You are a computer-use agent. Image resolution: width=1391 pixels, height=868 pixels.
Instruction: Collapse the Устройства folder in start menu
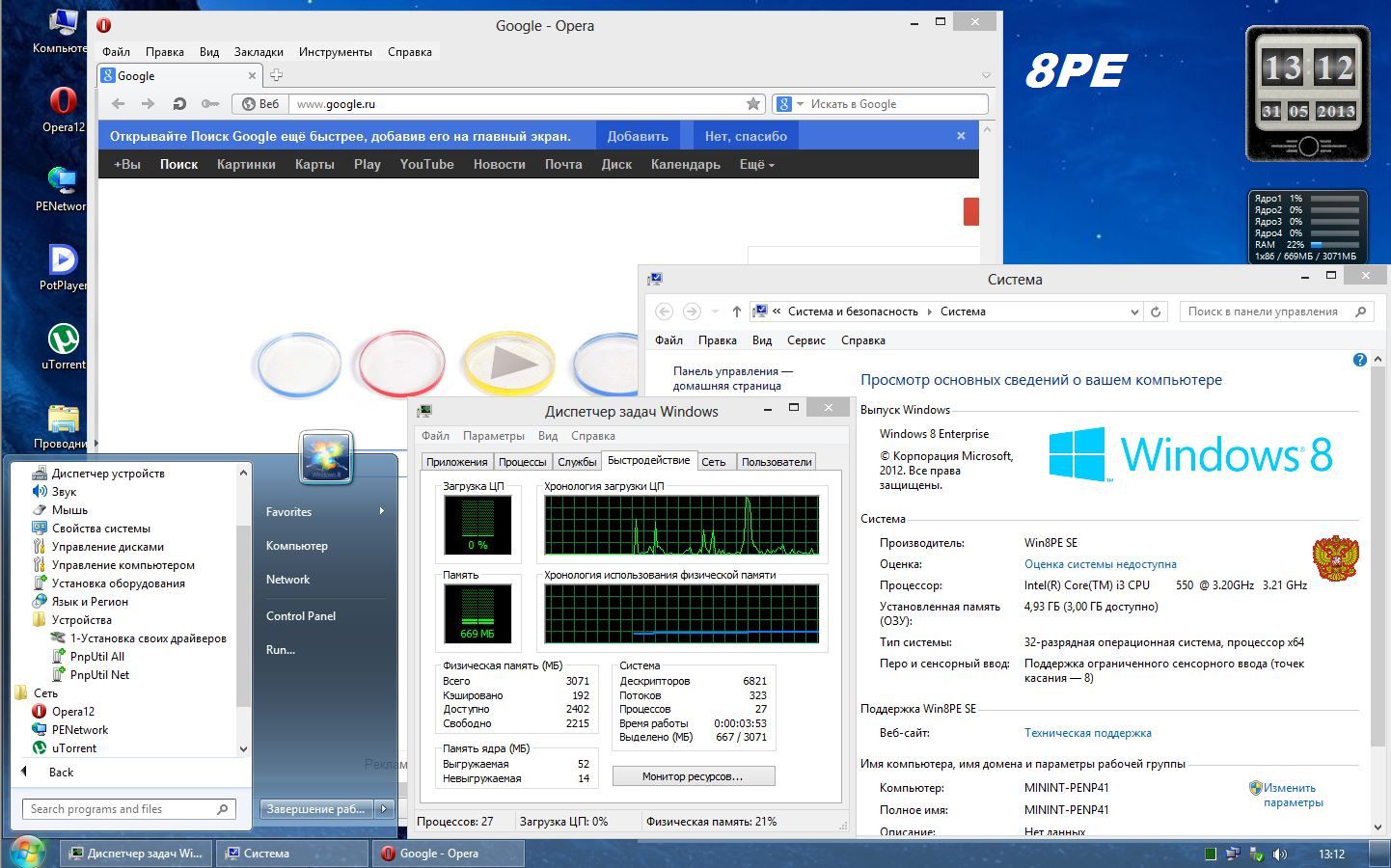pyautogui.click(x=81, y=620)
